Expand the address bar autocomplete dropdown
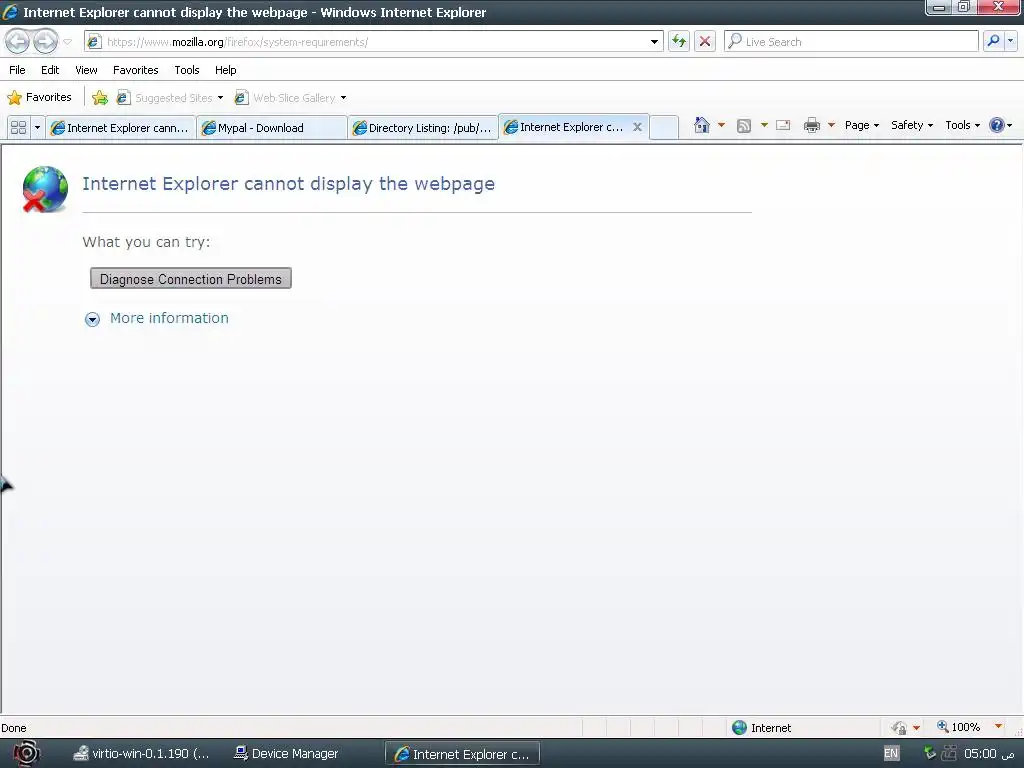Screen dimensions: 1024x768 point(654,42)
